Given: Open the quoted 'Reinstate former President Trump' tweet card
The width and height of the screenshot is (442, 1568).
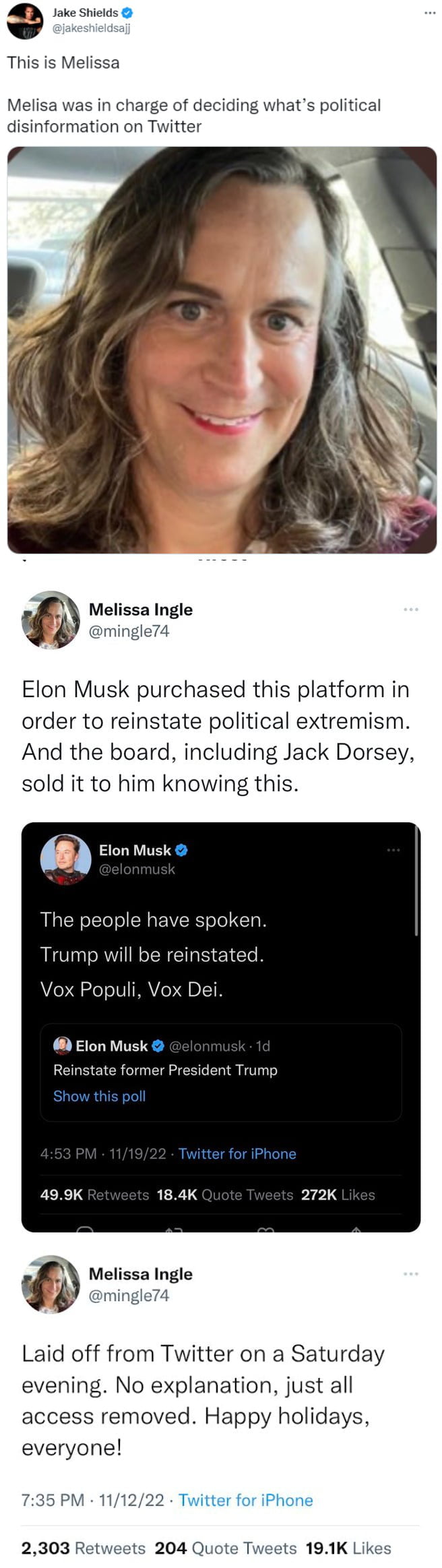Looking at the screenshot, I should 221,1072.
